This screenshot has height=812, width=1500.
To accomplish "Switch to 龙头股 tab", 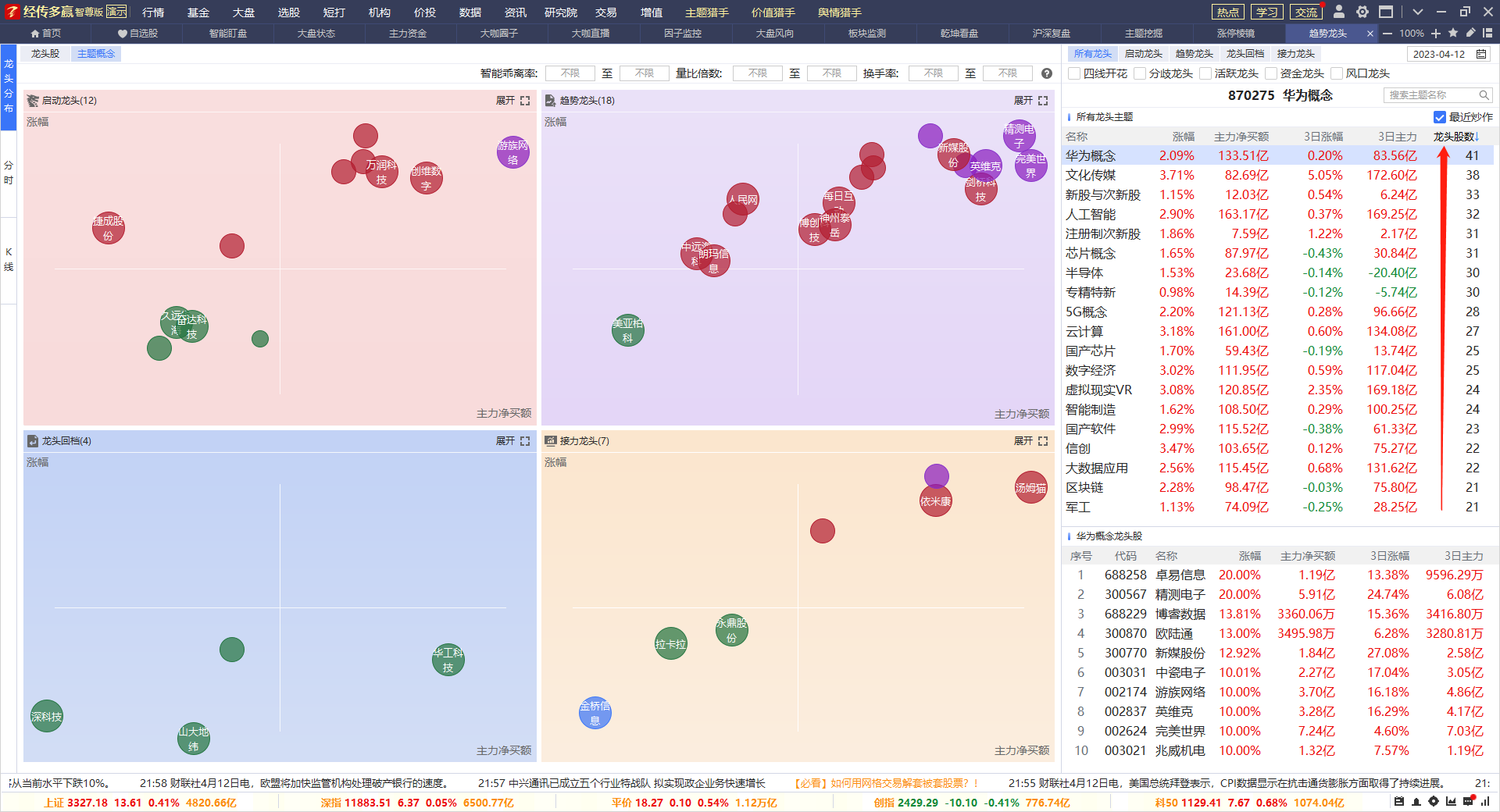I will click(45, 54).
